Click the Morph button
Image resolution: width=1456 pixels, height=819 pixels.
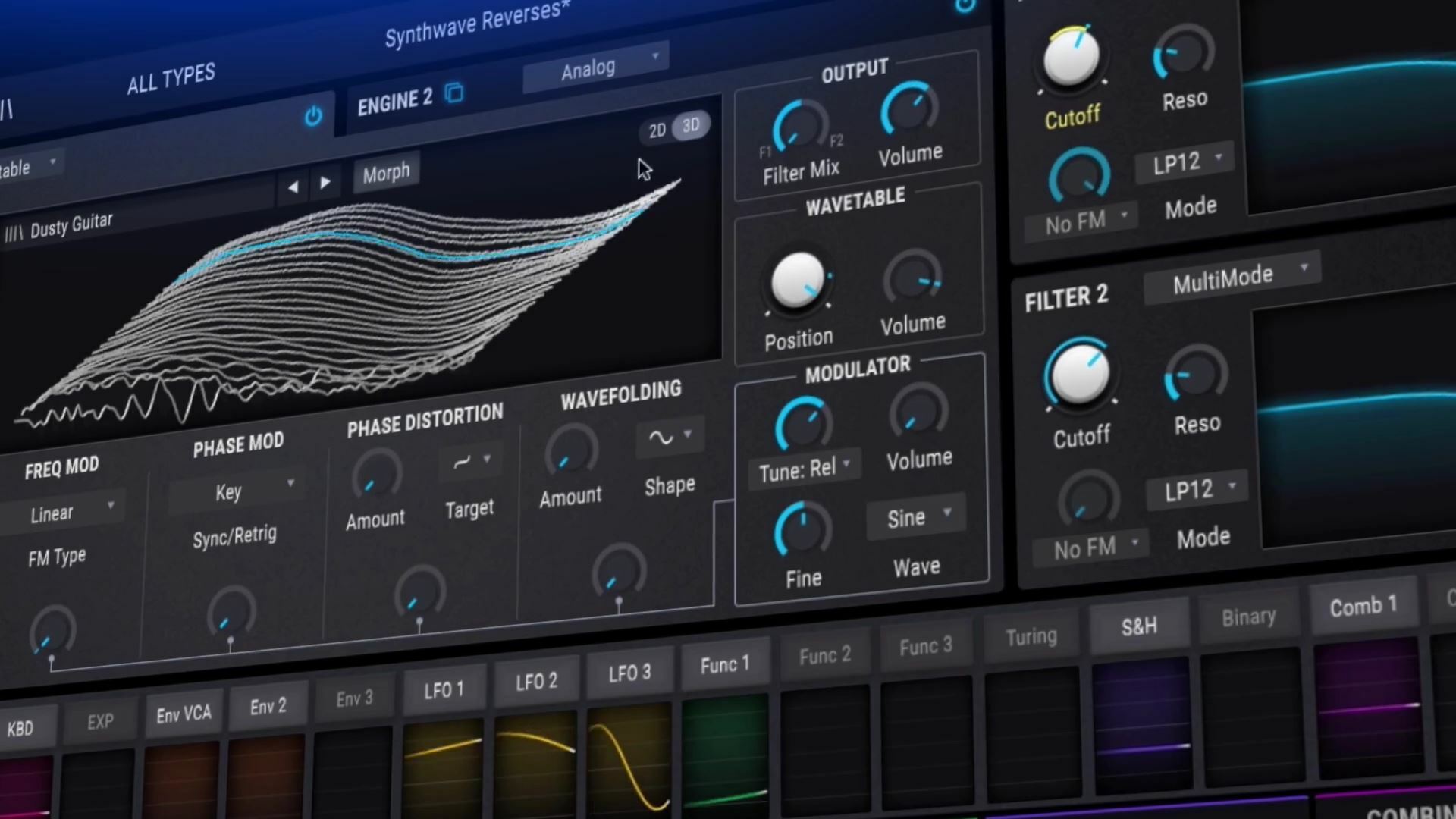pyautogui.click(x=386, y=174)
